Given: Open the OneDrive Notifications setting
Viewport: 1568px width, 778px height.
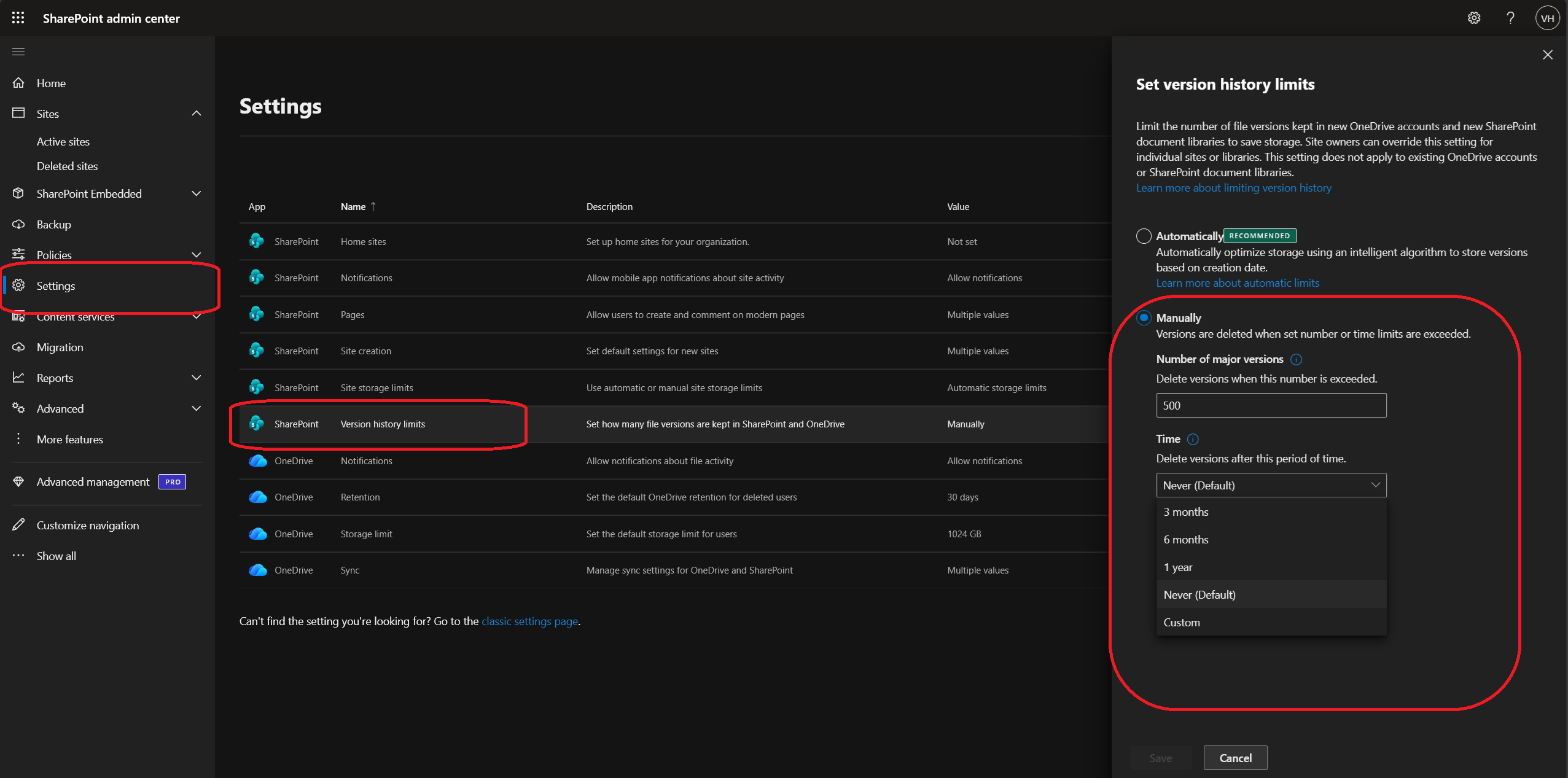Looking at the screenshot, I should tap(366, 461).
